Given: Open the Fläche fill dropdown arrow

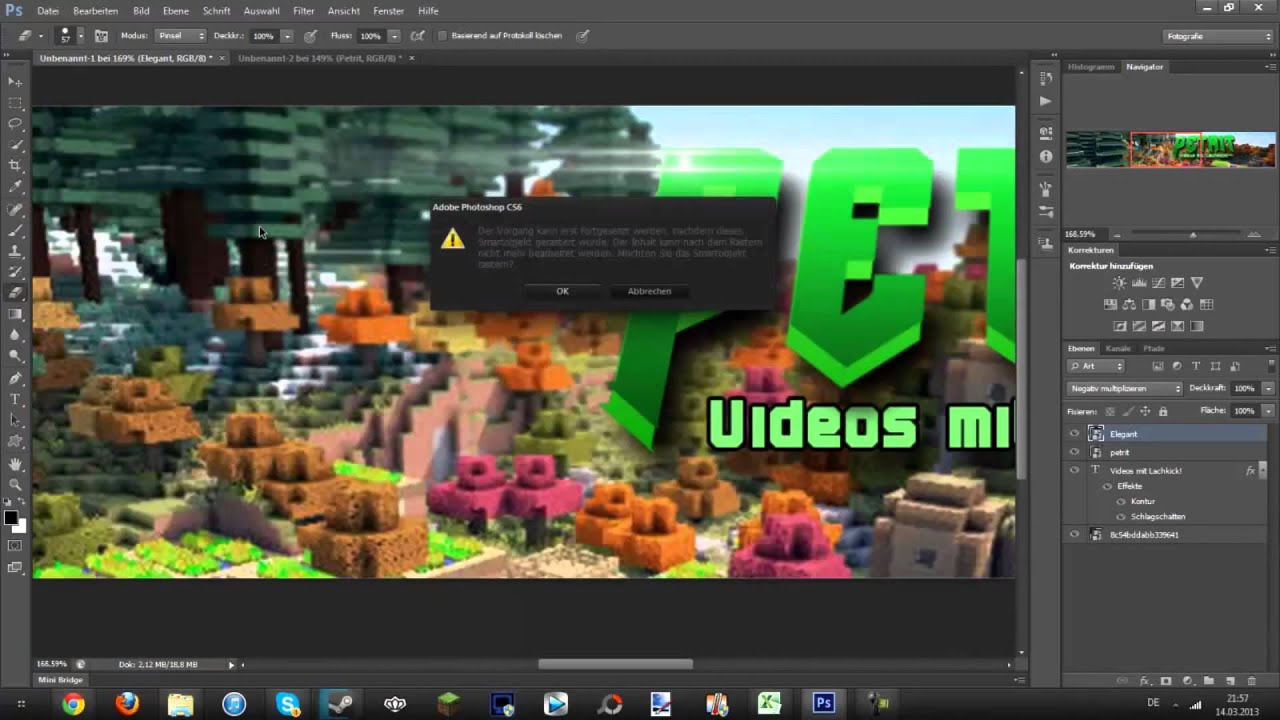Looking at the screenshot, I should click(1268, 411).
